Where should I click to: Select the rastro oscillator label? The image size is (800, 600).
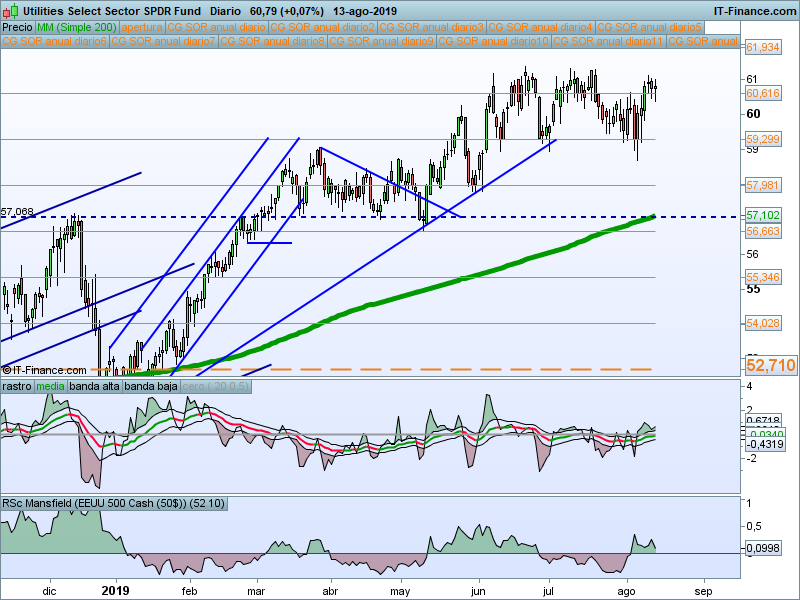17,386
